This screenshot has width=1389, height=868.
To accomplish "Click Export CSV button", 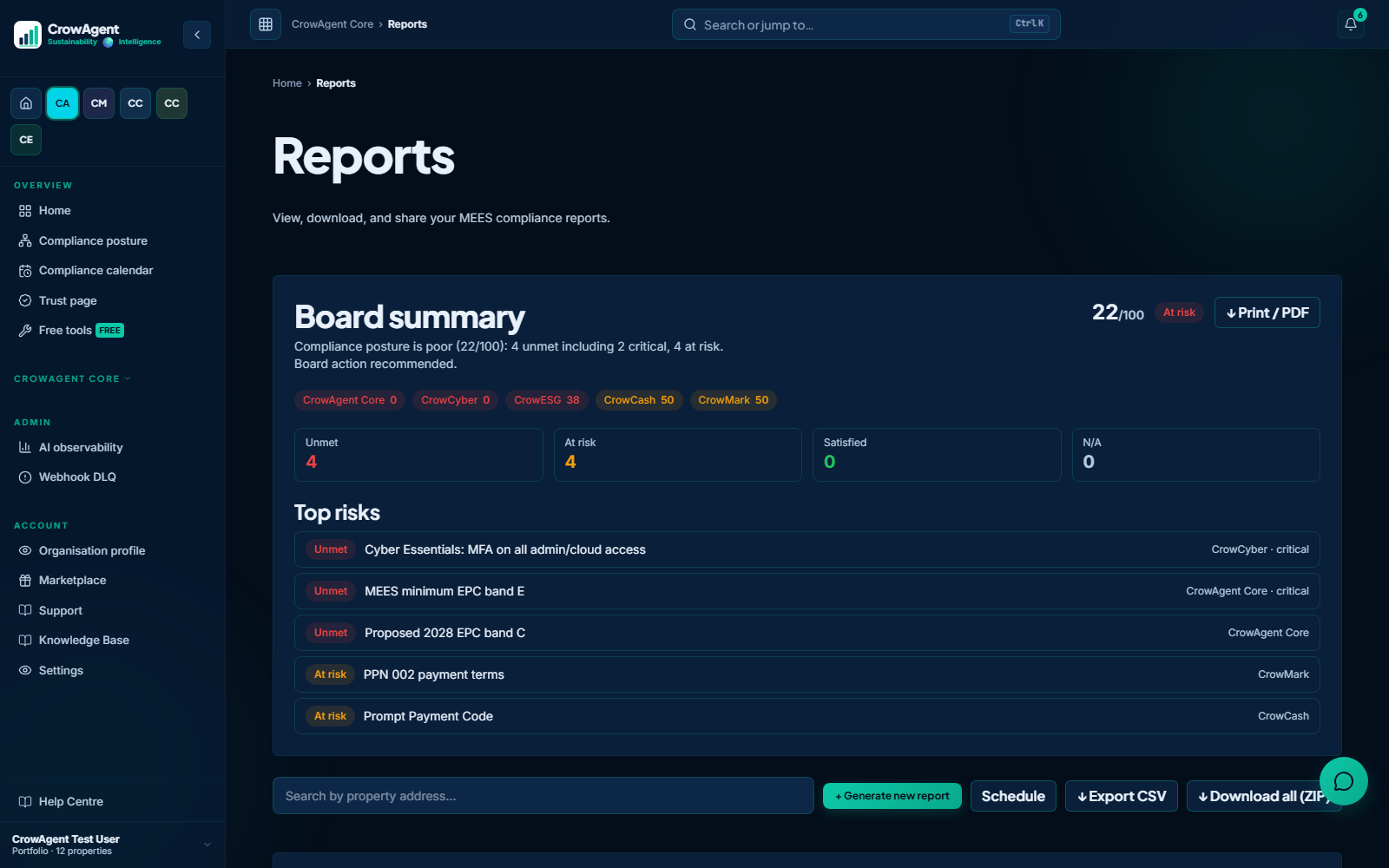I will pos(1122,796).
